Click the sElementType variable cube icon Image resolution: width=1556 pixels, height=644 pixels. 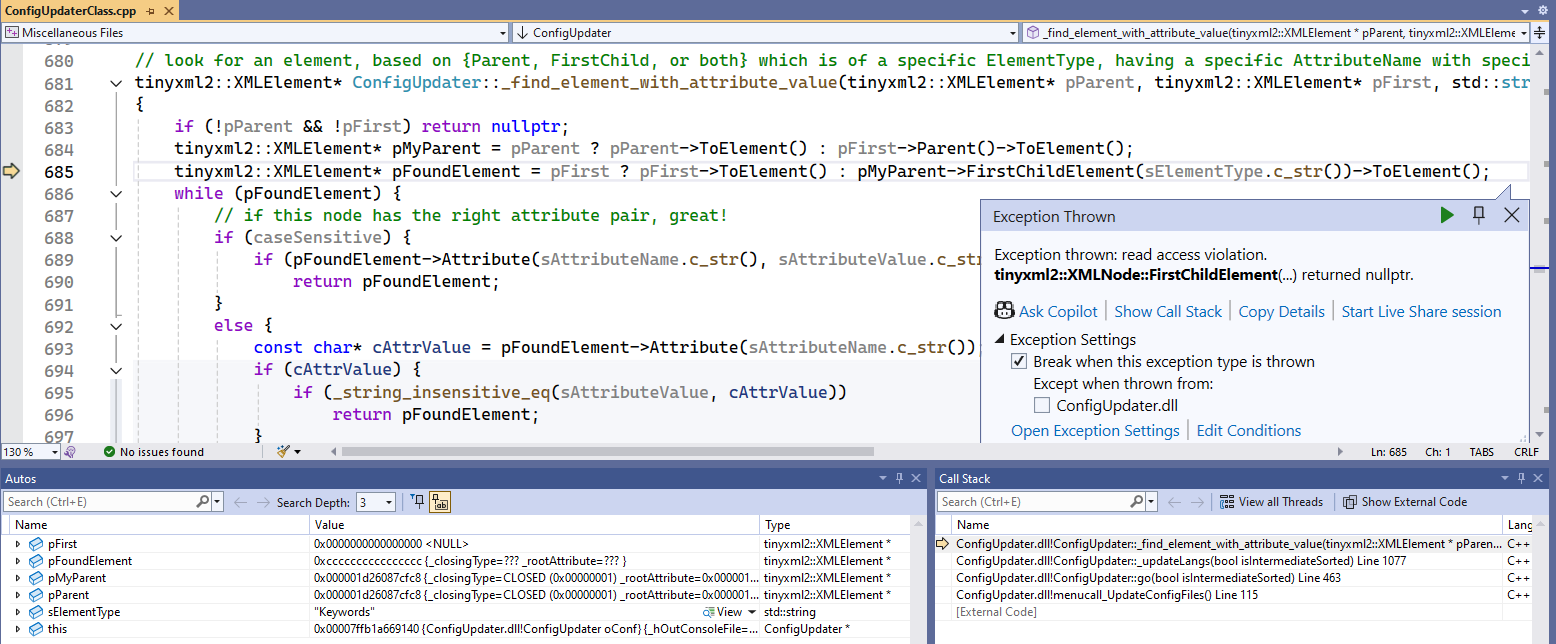click(x=36, y=612)
